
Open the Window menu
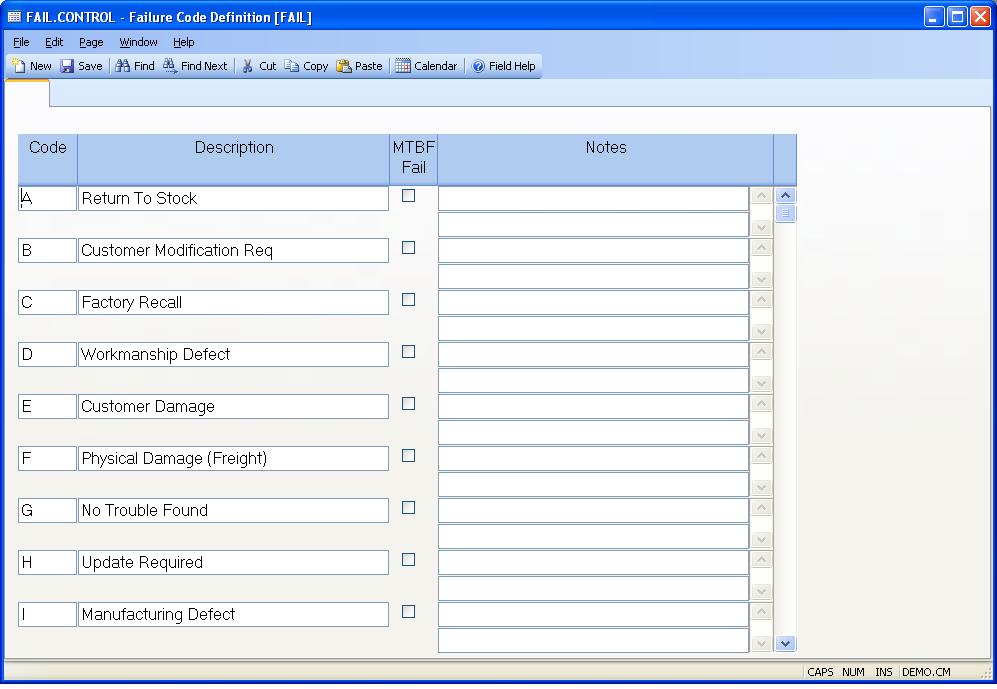pyautogui.click(x=138, y=42)
